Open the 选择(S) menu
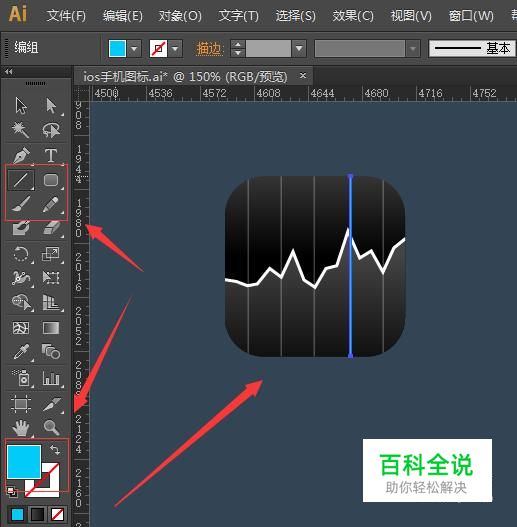The image size is (517, 527). pos(295,15)
